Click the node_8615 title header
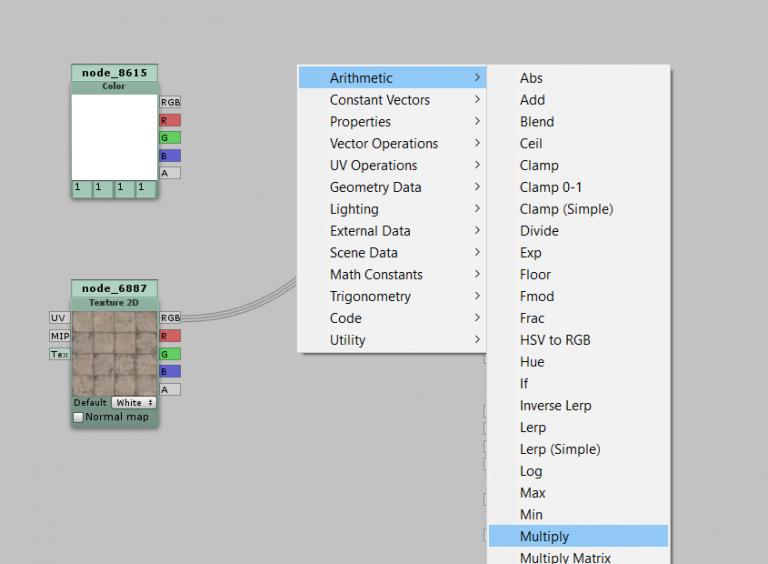 click(114, 73)
